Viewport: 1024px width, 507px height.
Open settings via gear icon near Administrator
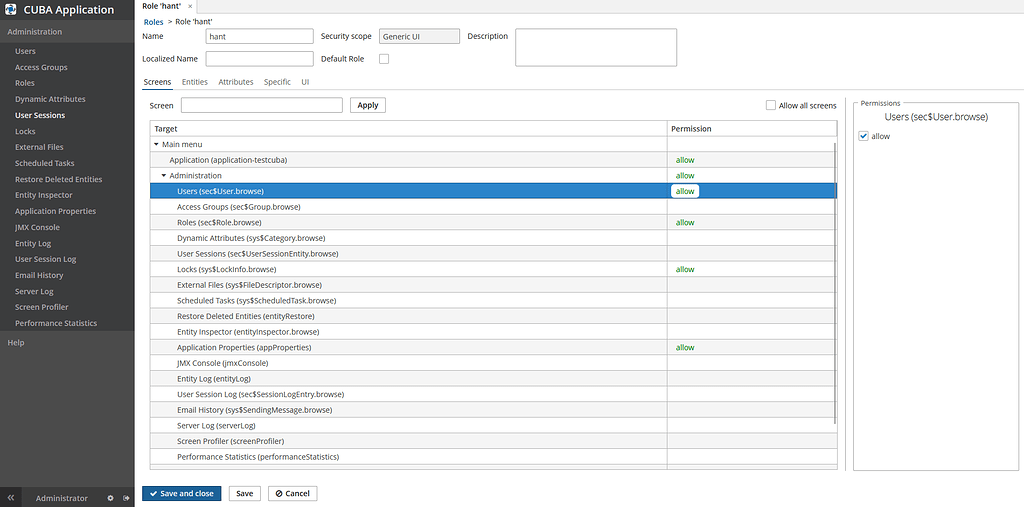[x=110, y=498]
